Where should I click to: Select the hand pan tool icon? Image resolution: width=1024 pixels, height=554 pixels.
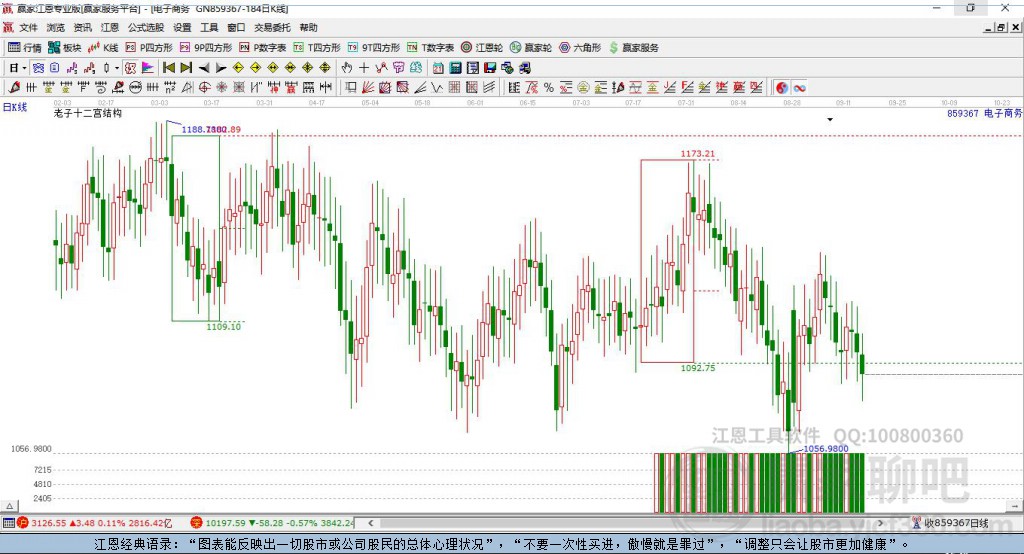[347, 67]
